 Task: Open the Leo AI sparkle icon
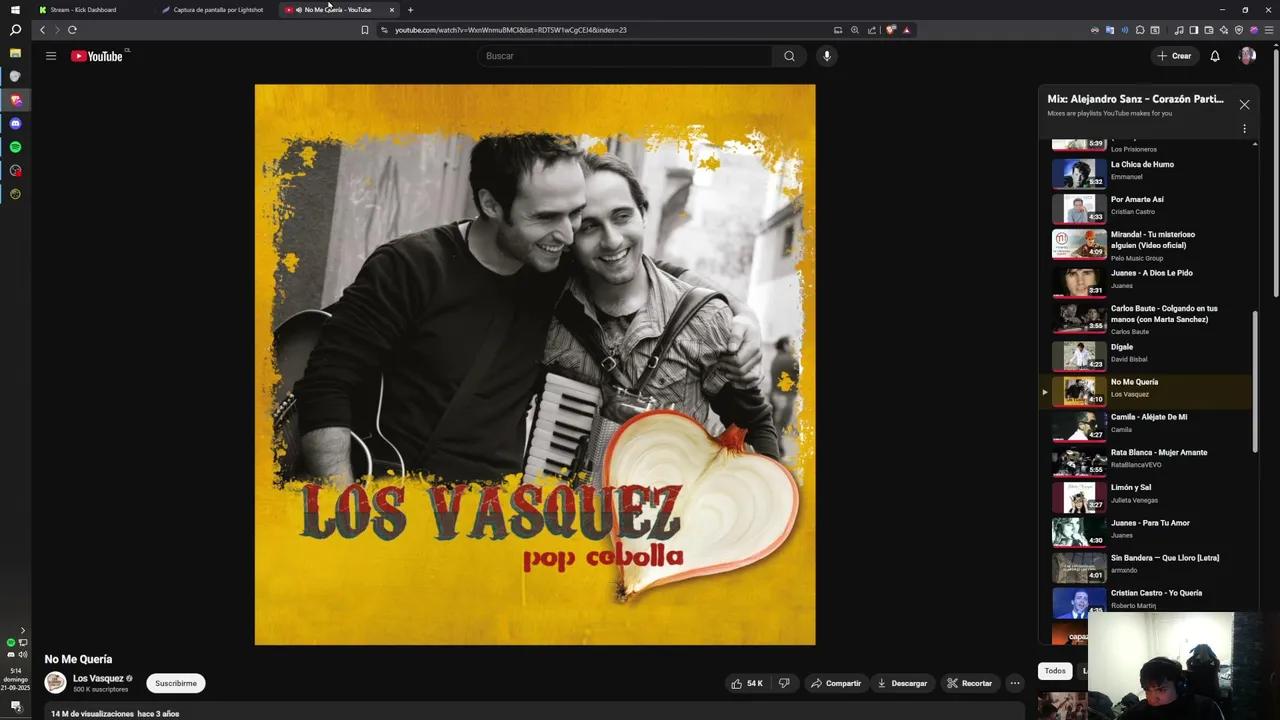[x=1224, y=30]
